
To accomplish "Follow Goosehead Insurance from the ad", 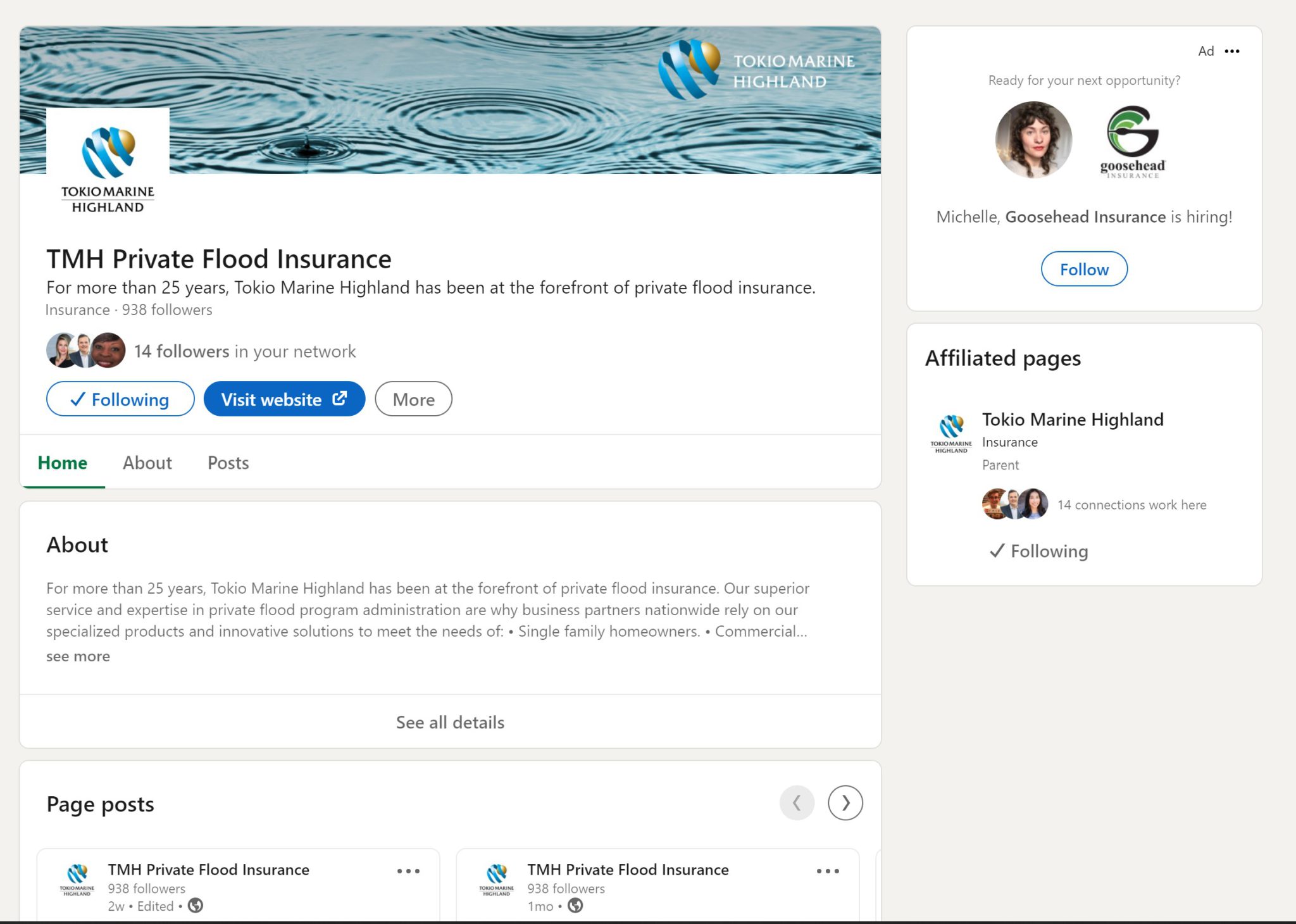I will pos(1083,270).
